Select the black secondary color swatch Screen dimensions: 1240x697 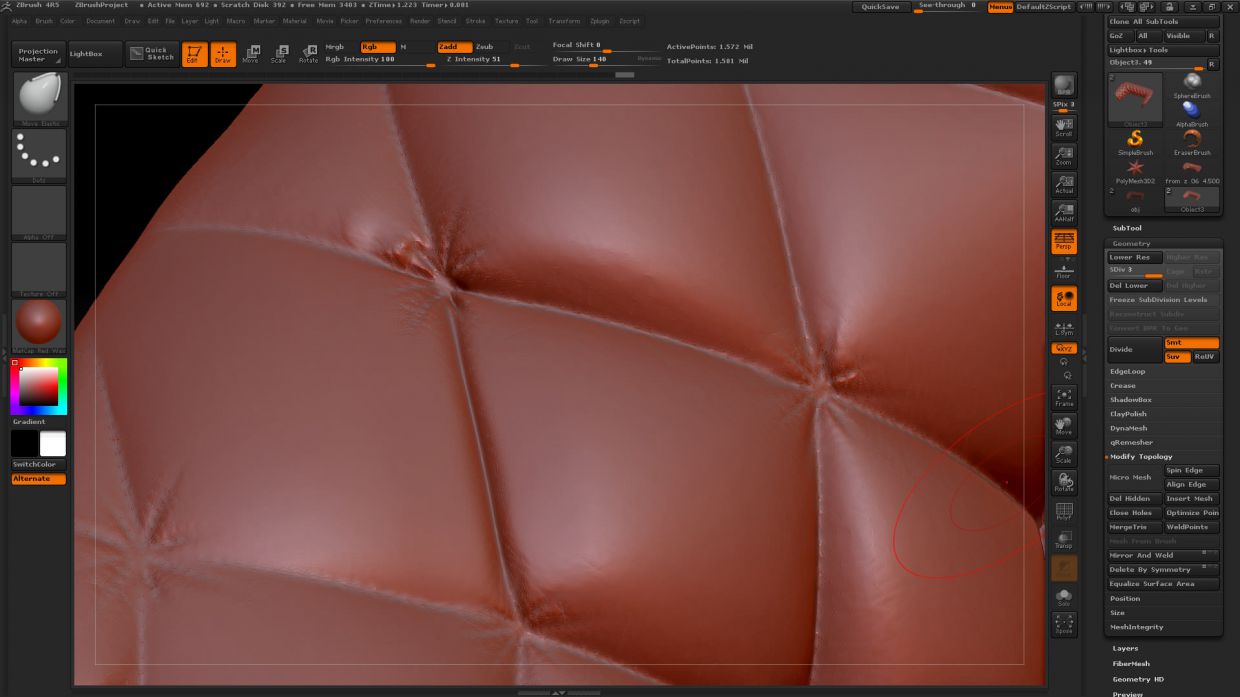coord(24,444)
